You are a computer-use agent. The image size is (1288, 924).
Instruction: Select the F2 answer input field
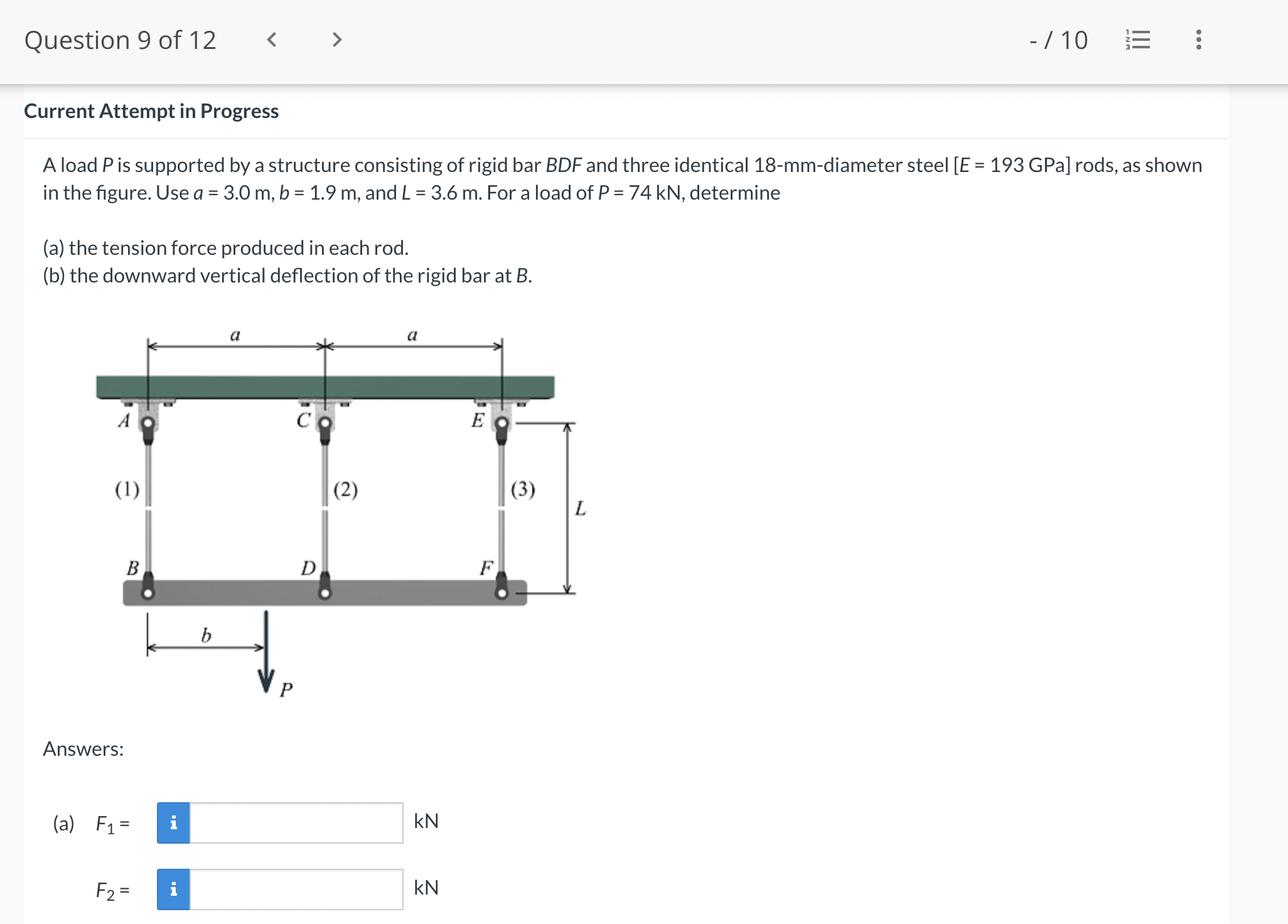(295, 889)
